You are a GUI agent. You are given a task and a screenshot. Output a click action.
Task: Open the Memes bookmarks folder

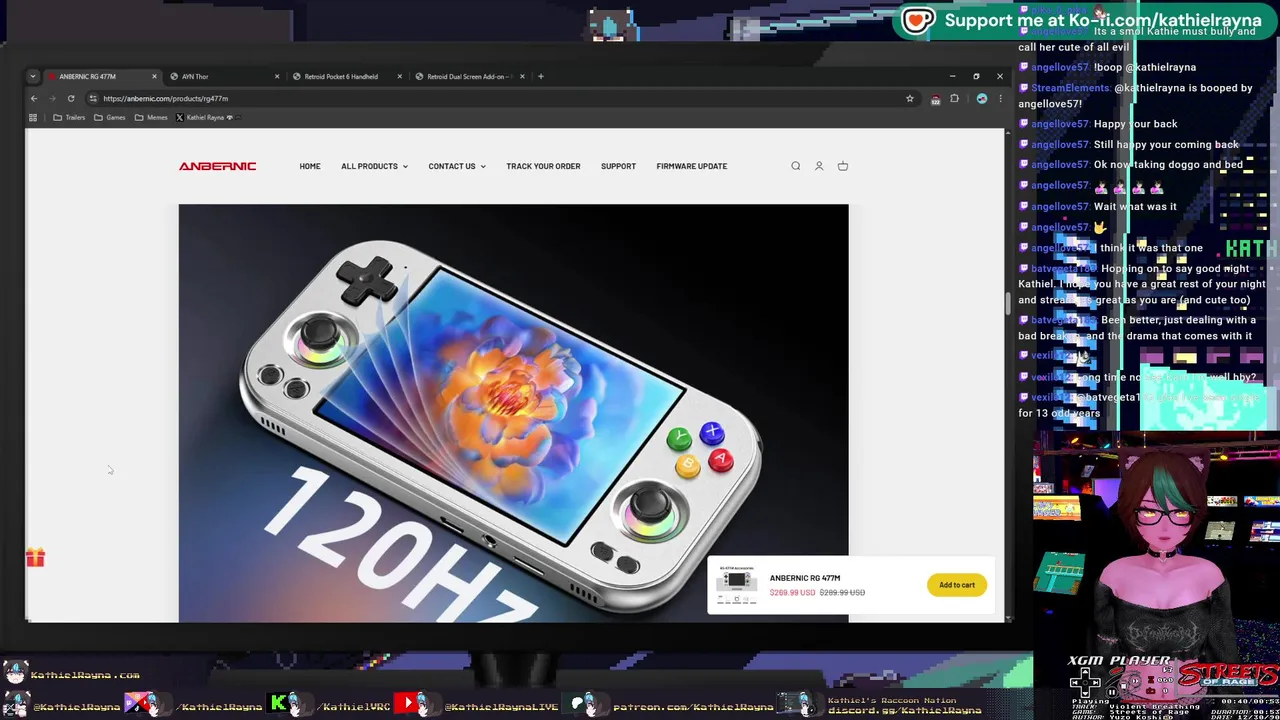tap(151, 117)
